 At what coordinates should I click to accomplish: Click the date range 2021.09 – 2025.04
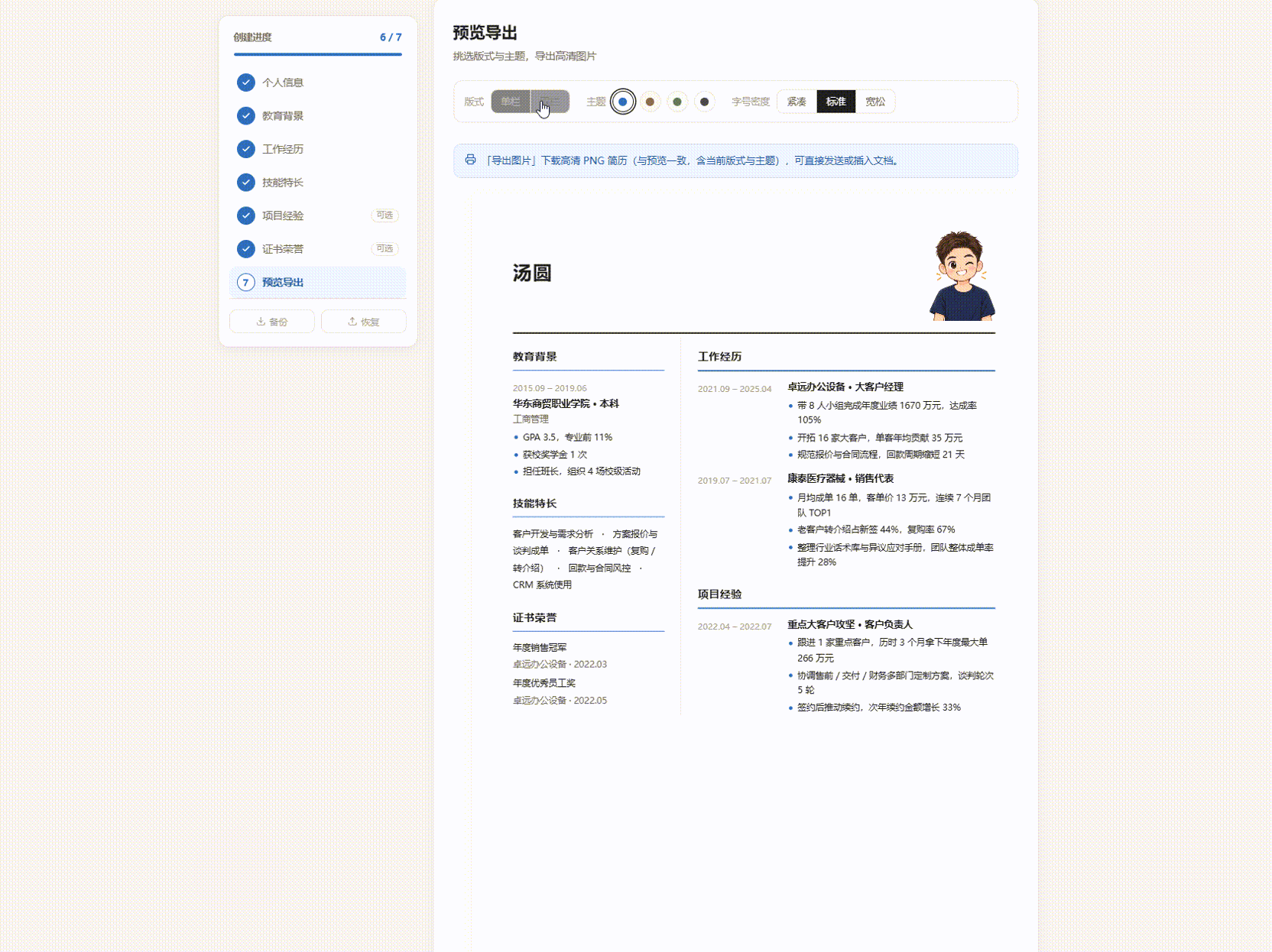pyautogui.click(x=735, y=389)
